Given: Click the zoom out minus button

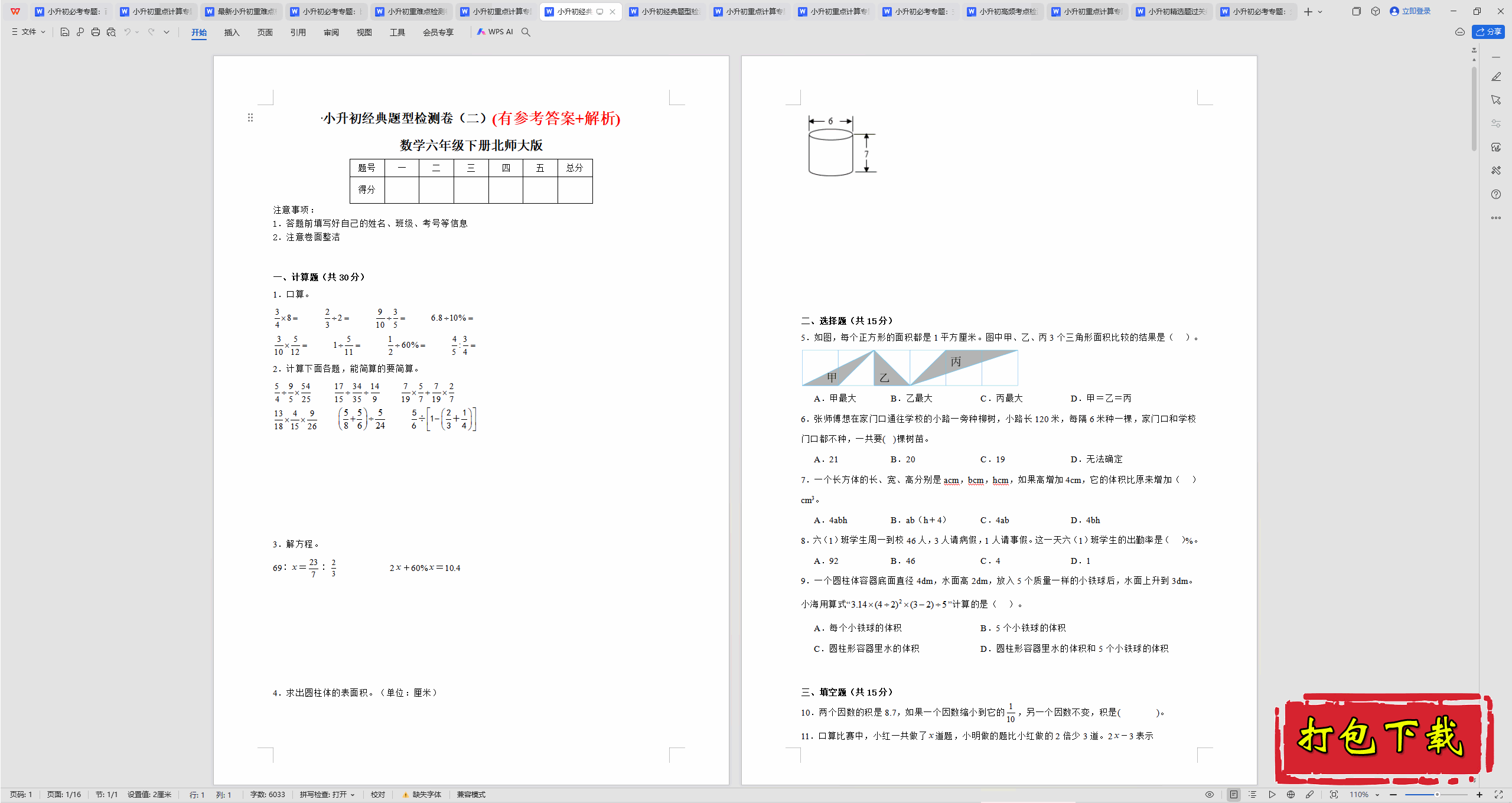Looking at the screenshot, I should pyautogui.click(x=1393, y=795).
